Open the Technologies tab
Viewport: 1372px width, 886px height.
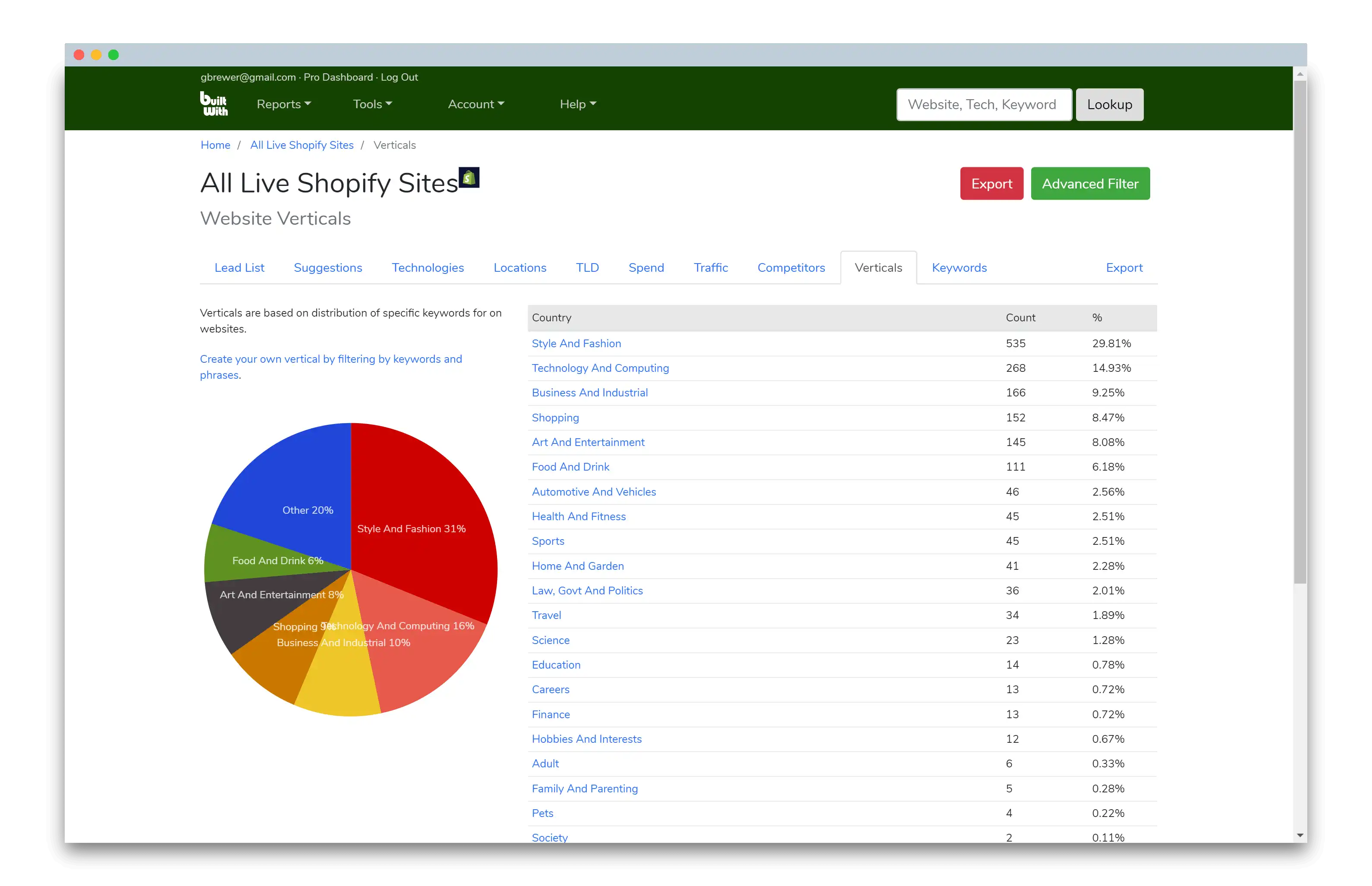[x=428, y=267]
